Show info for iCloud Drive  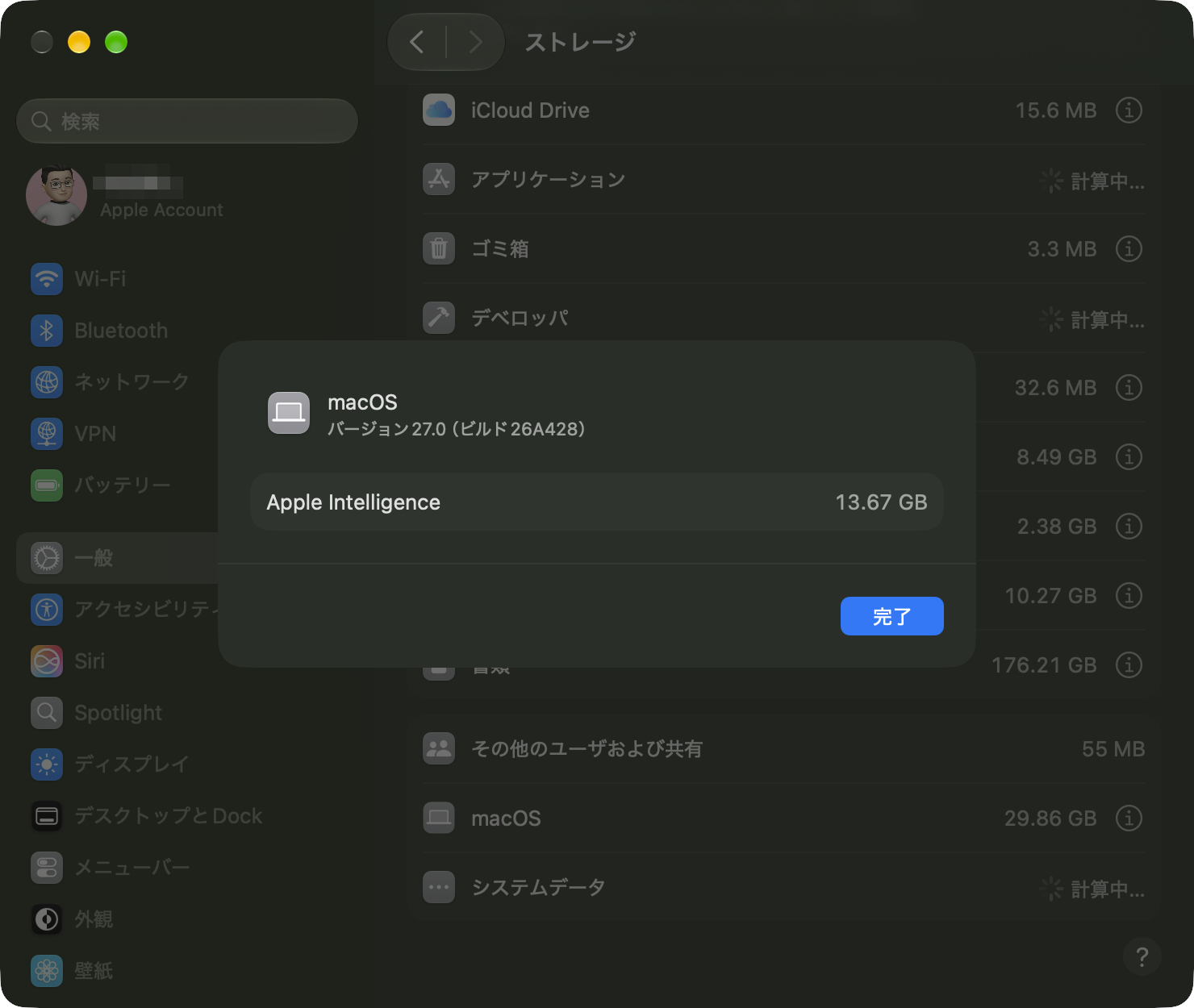[1129, 110]
